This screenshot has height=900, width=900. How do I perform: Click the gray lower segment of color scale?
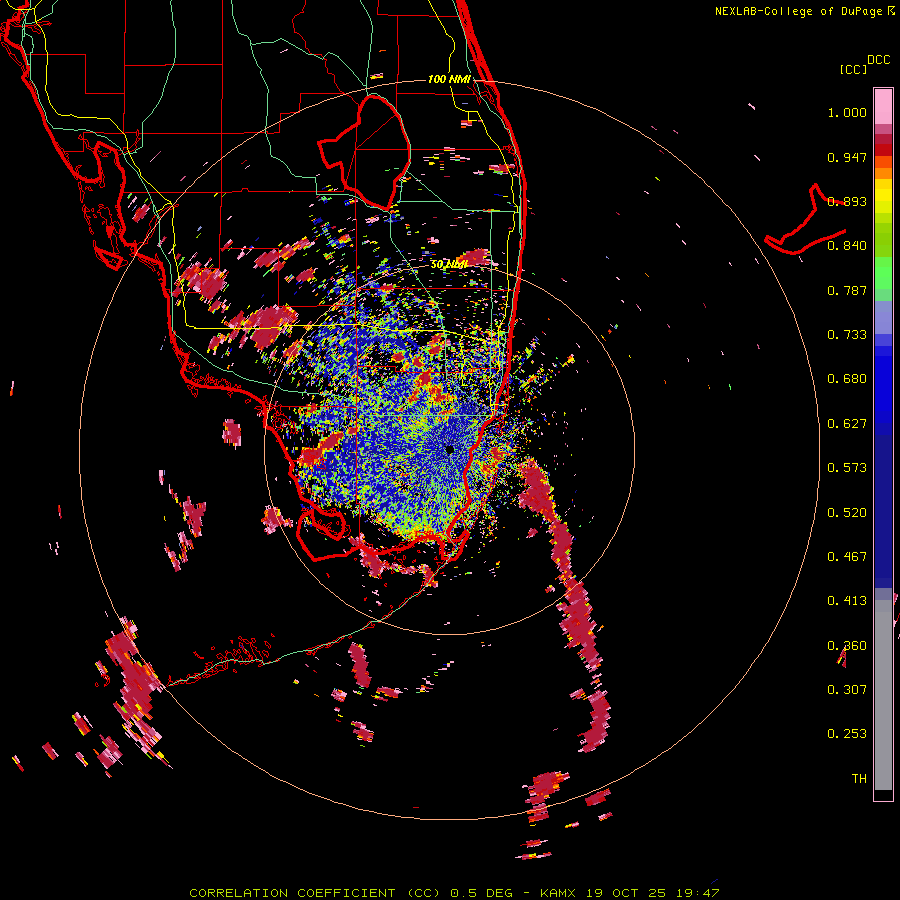coord(883,695)
